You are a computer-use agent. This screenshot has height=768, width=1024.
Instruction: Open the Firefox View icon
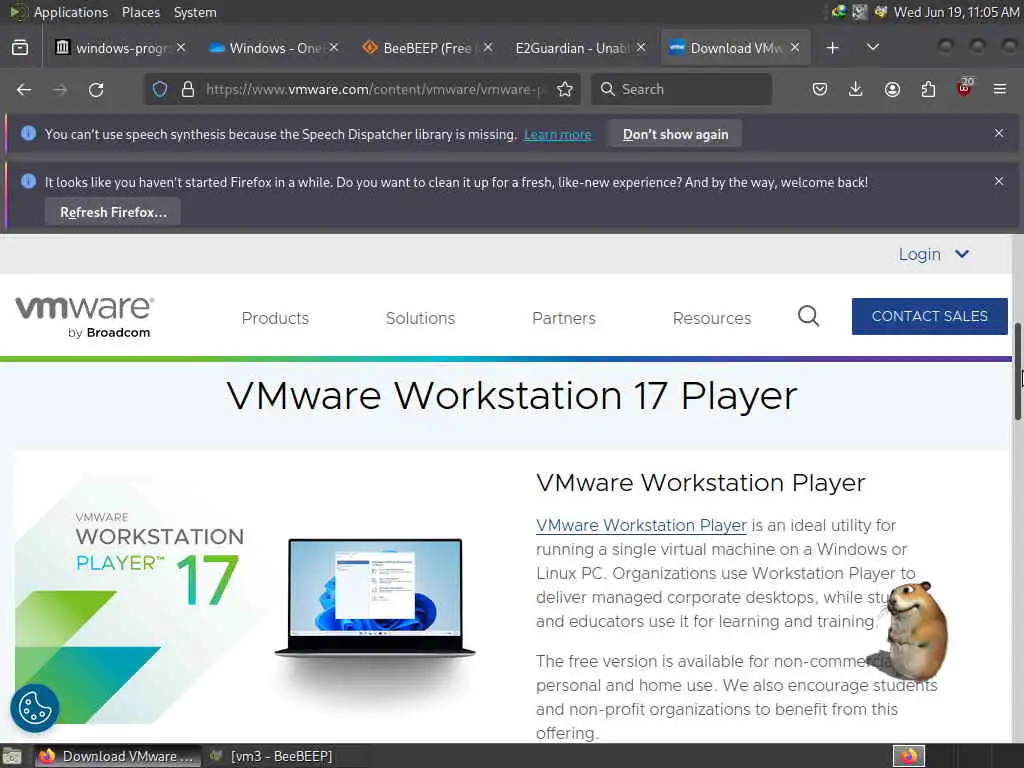click(20, 48)
